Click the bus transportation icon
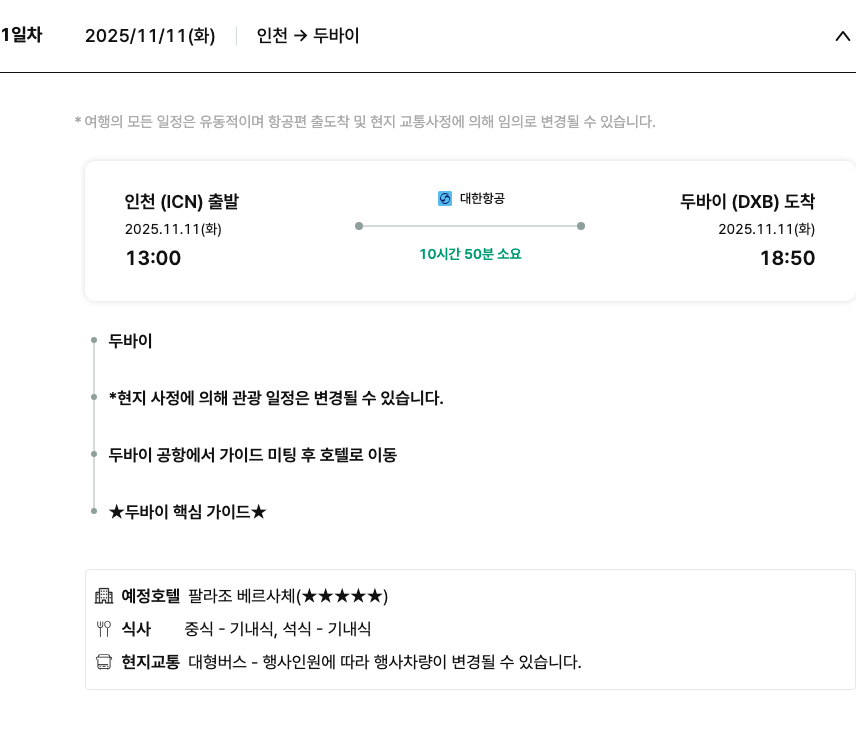The width and height of the screenshot is (856, 730). [104, 662]
